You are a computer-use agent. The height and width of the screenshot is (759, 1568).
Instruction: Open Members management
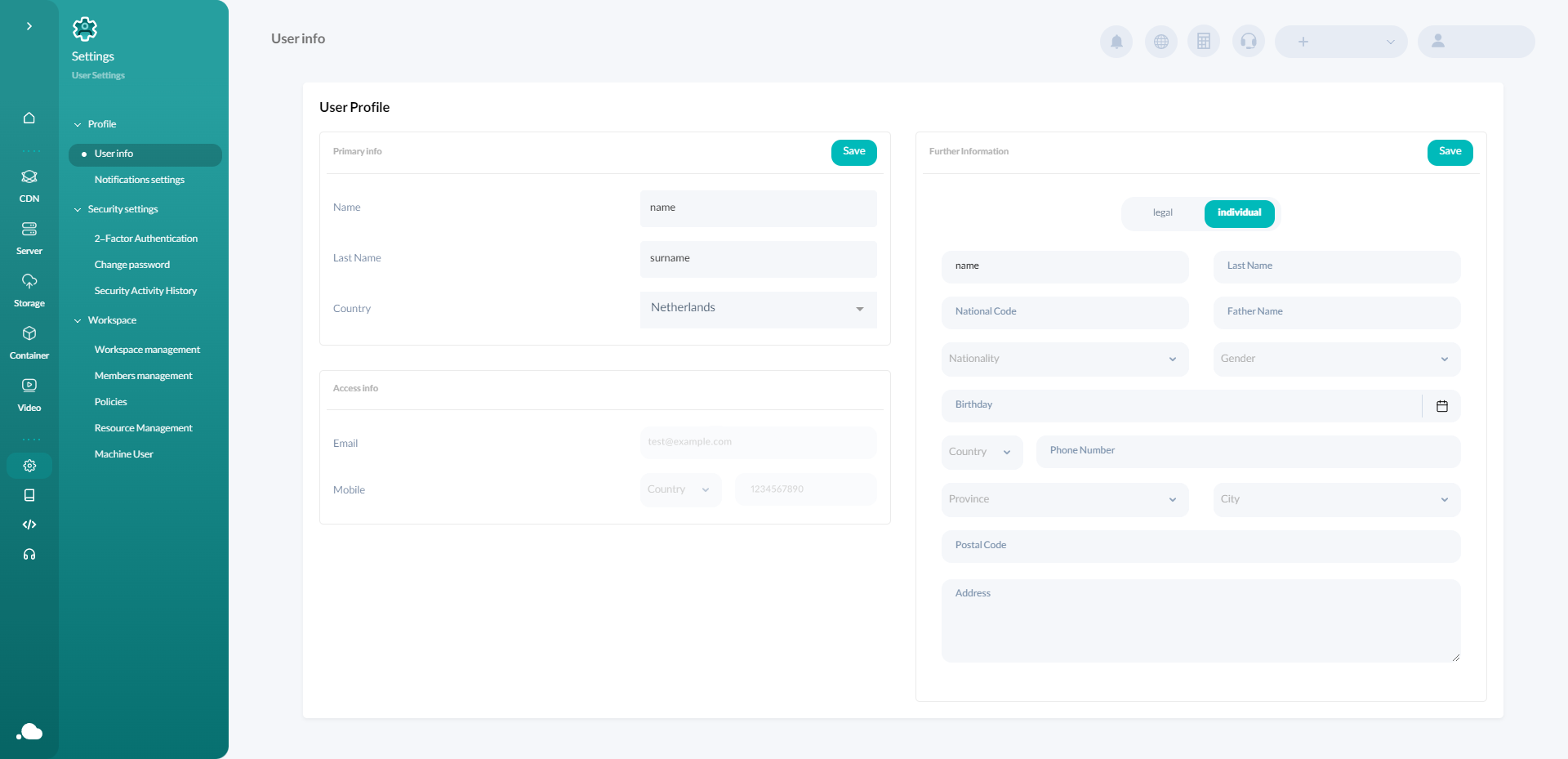(x=144, y=376)
